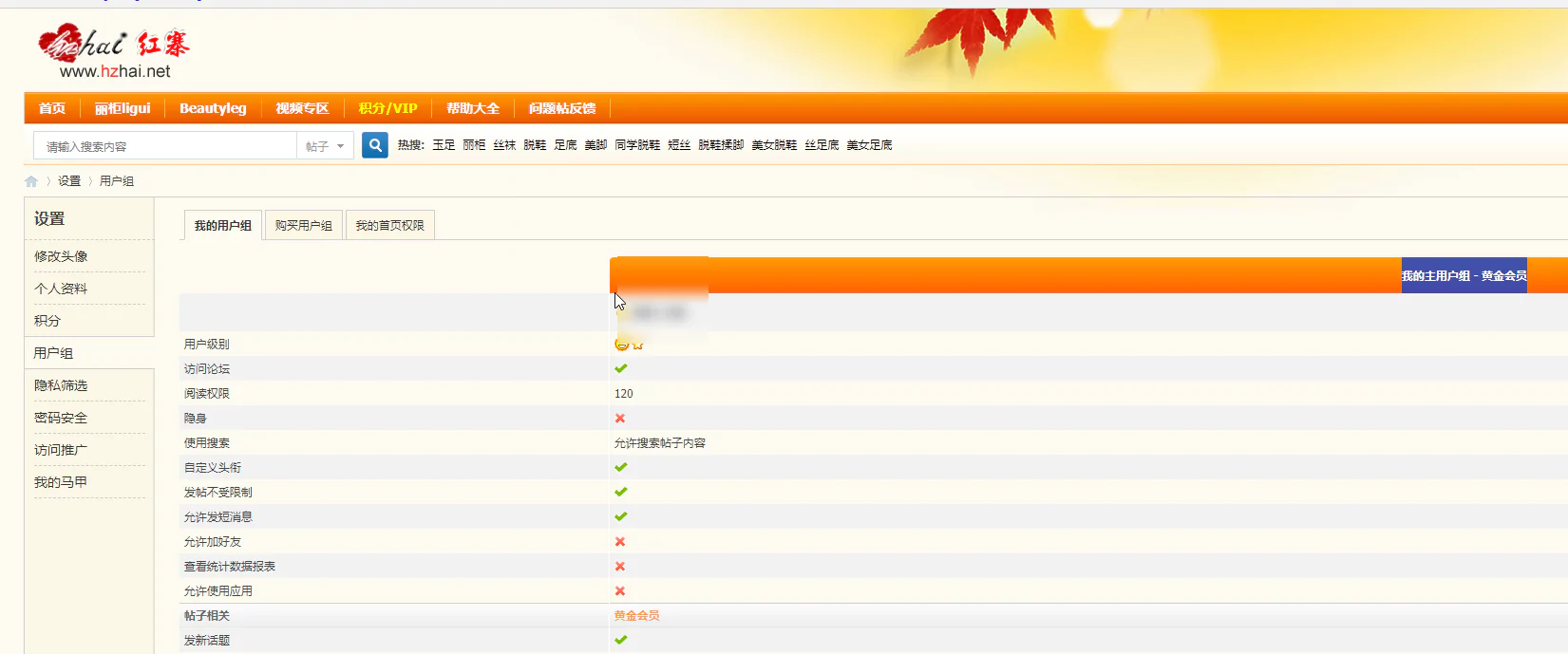Click the hot search term 短丝
Image resolution: width=1568 pixels, height=654 pixels.
pyautogui.click(x=679, y=145)
